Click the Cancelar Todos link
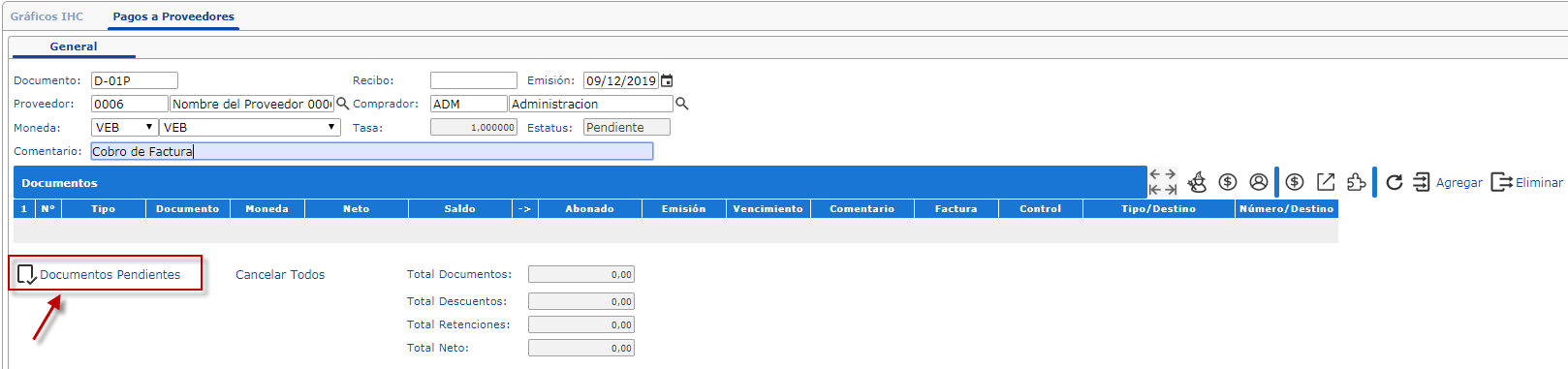 pos(280,275)
